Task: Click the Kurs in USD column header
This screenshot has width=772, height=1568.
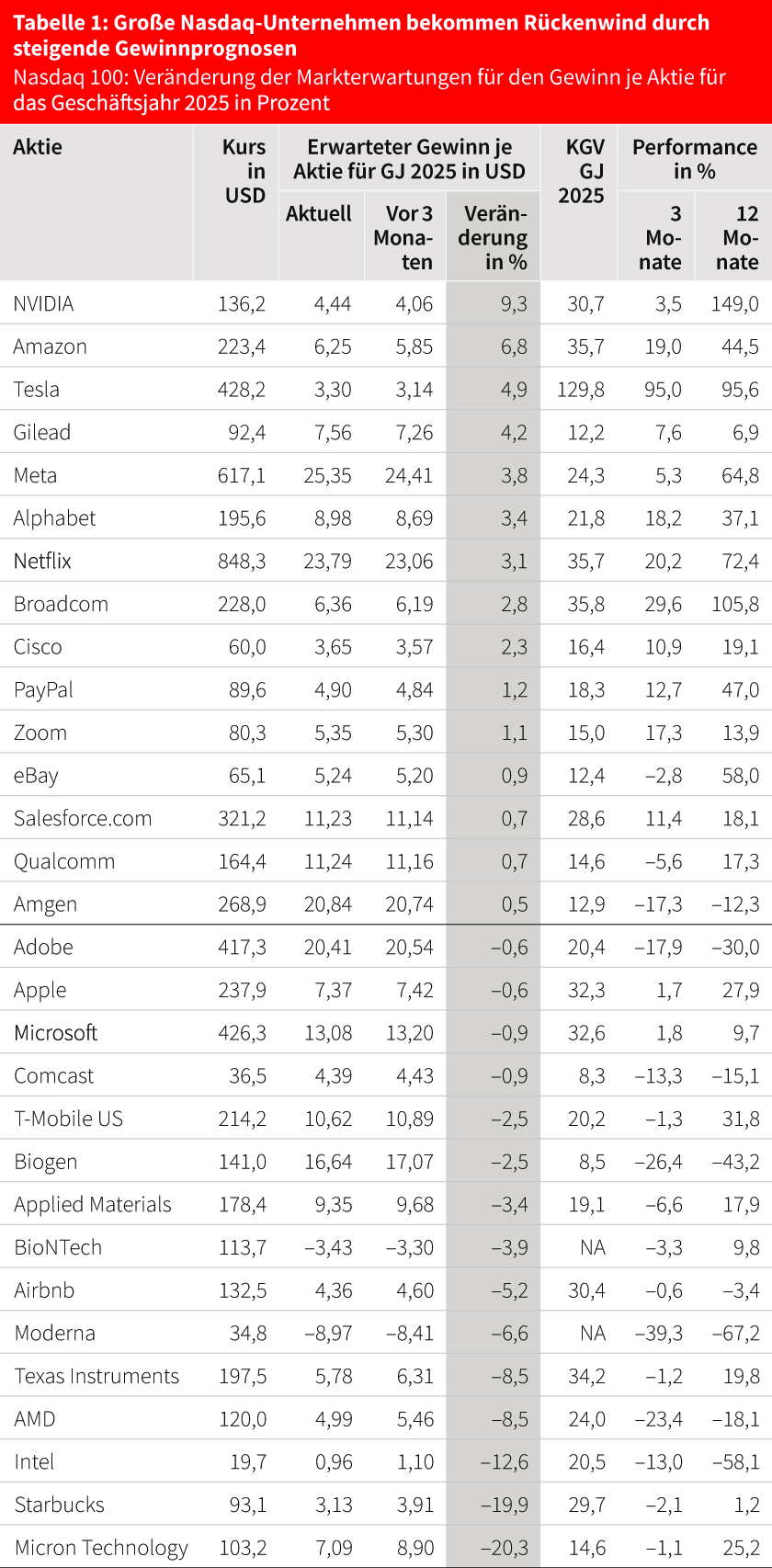Action: (244, 171)
